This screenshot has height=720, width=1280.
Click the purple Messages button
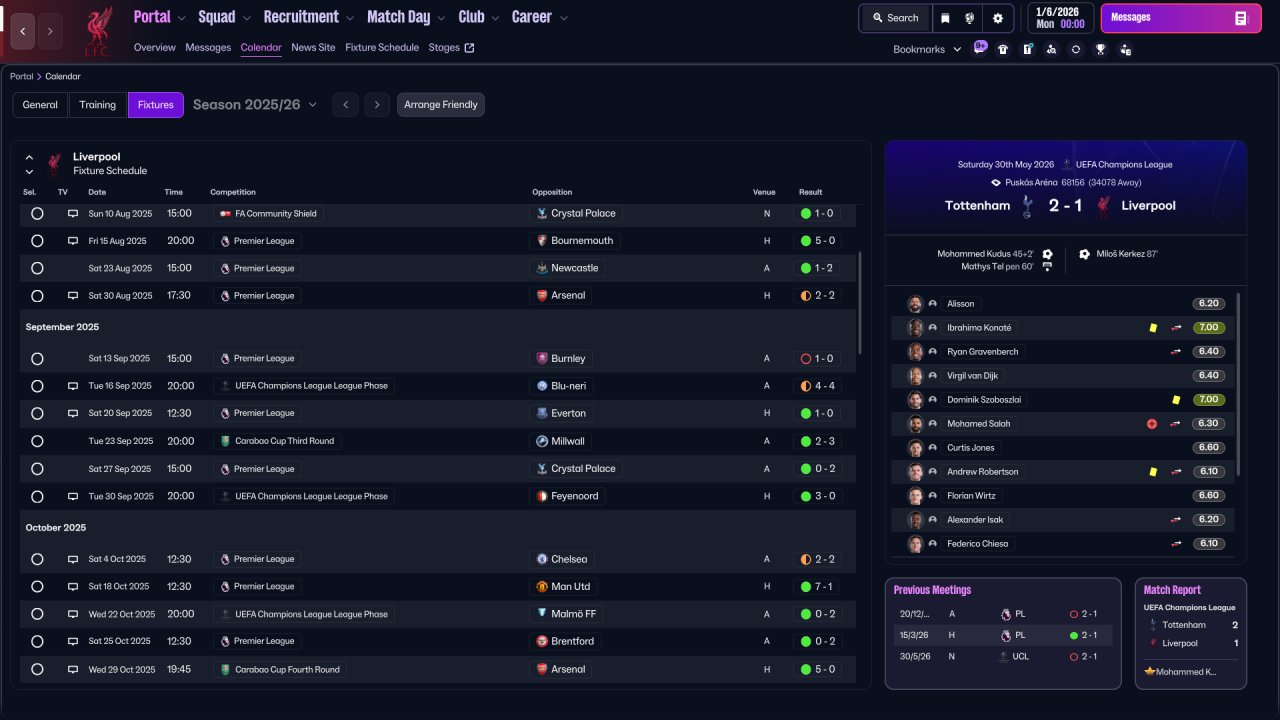[1181, 18]
